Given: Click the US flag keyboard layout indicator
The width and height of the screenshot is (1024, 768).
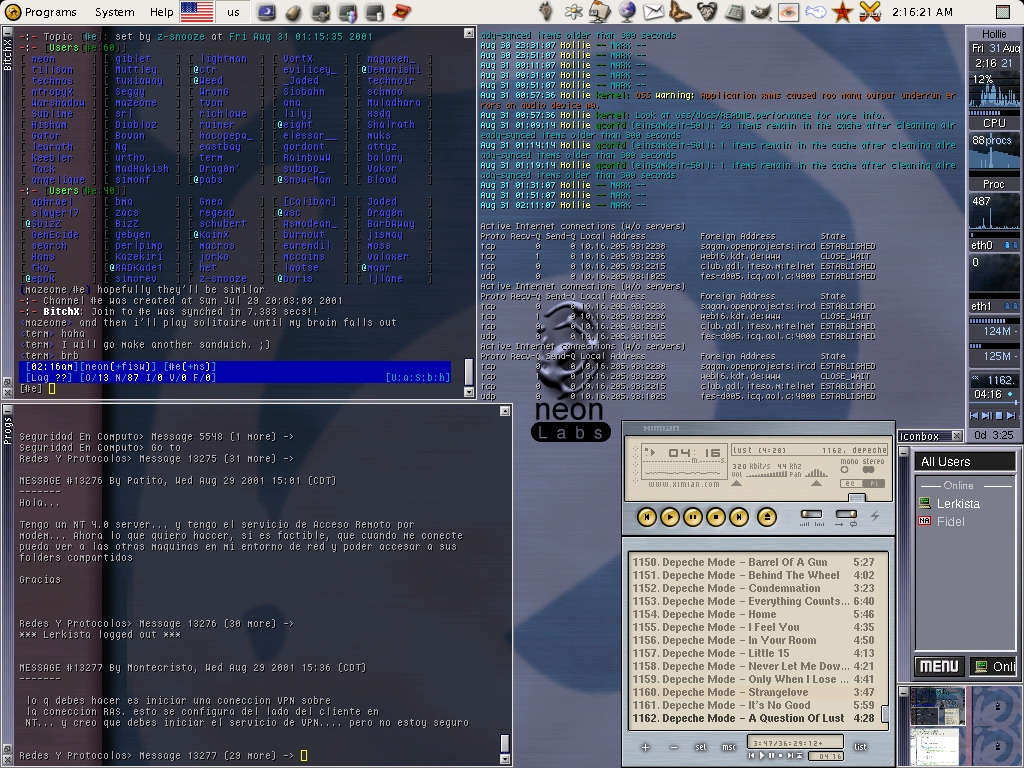Looking at the screenshot, I should (197, 12).
